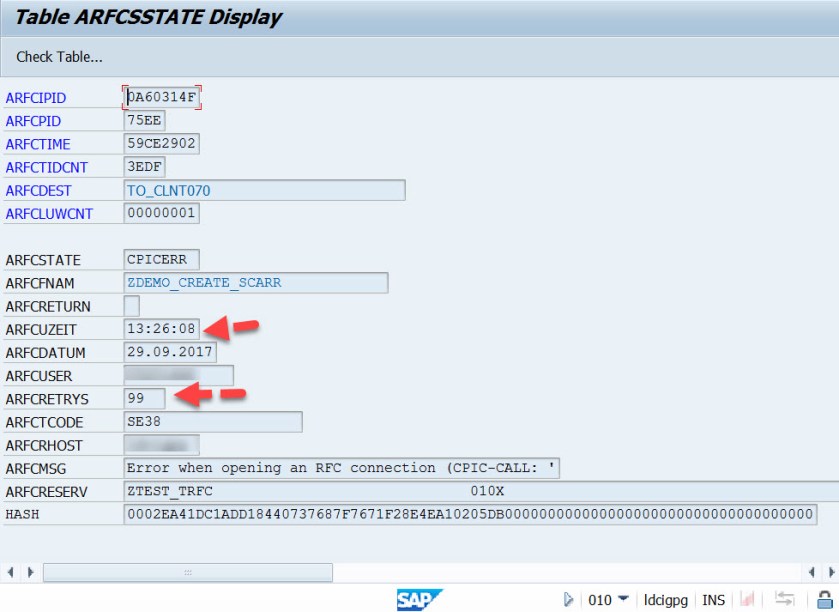The width and height of the screenshot is (839, 612).
Task: Click the HASH label text
Action: 22,514
